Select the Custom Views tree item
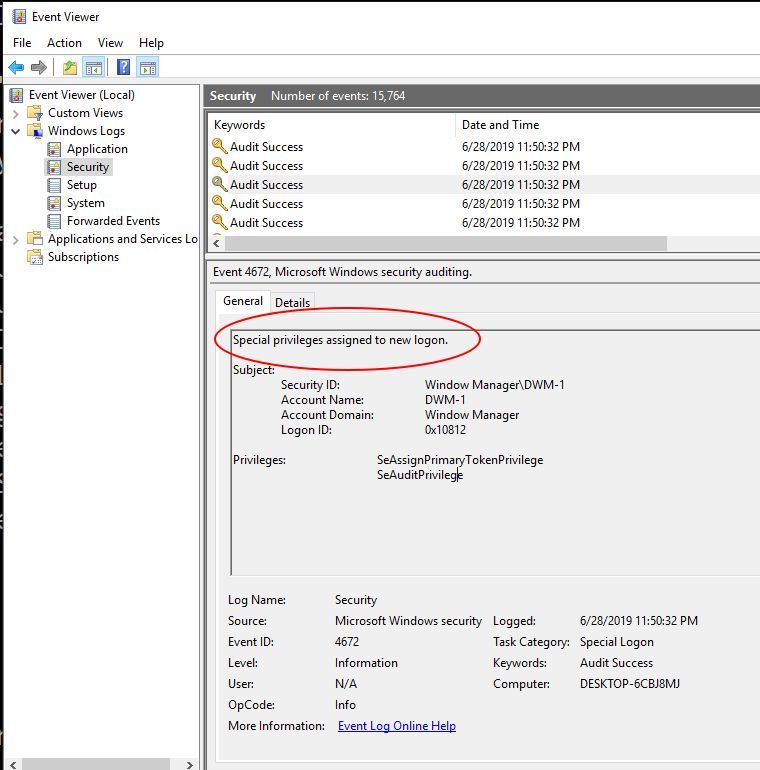 (x=85, y=113)
